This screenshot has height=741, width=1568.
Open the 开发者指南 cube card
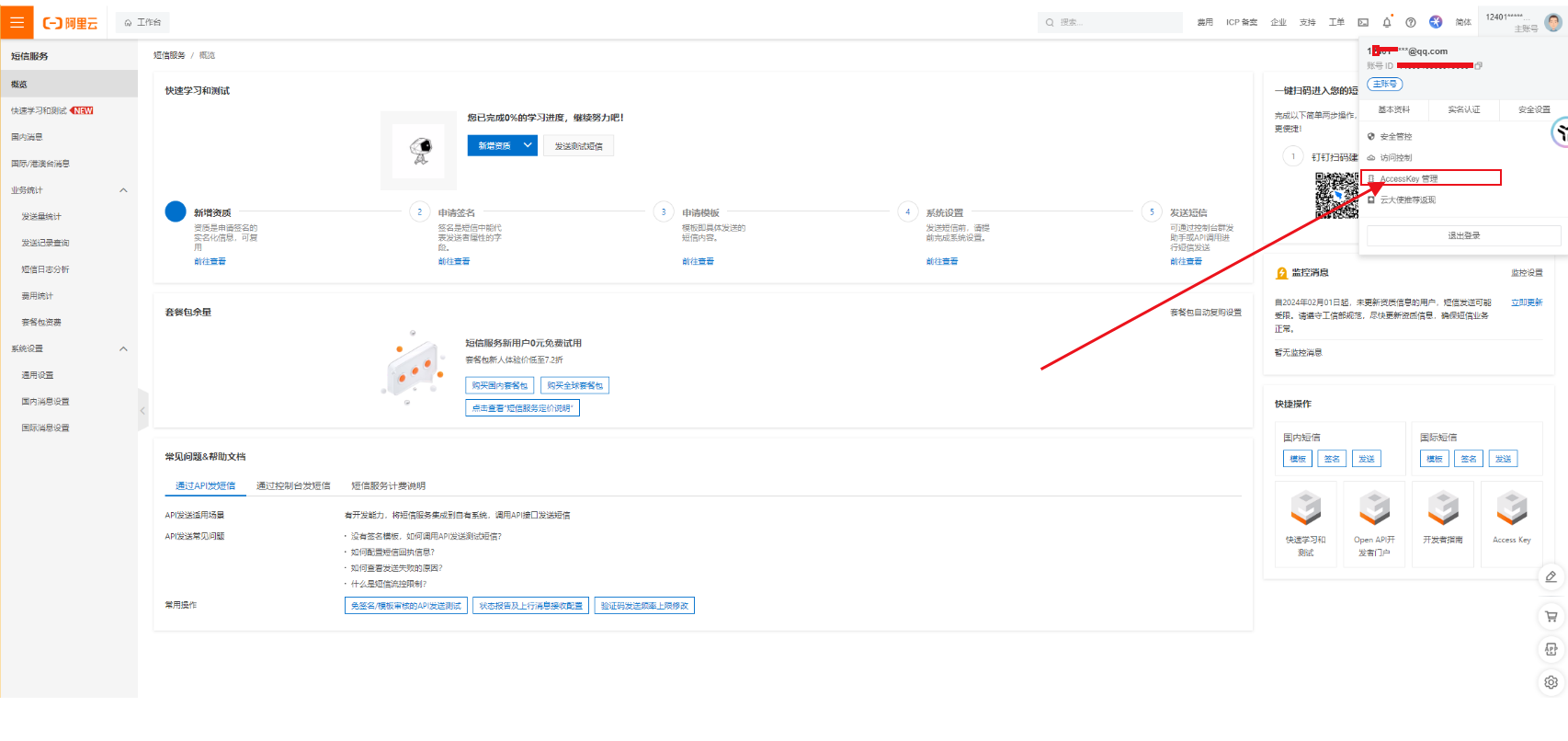pyautogui.click(x=1443, y=524)
